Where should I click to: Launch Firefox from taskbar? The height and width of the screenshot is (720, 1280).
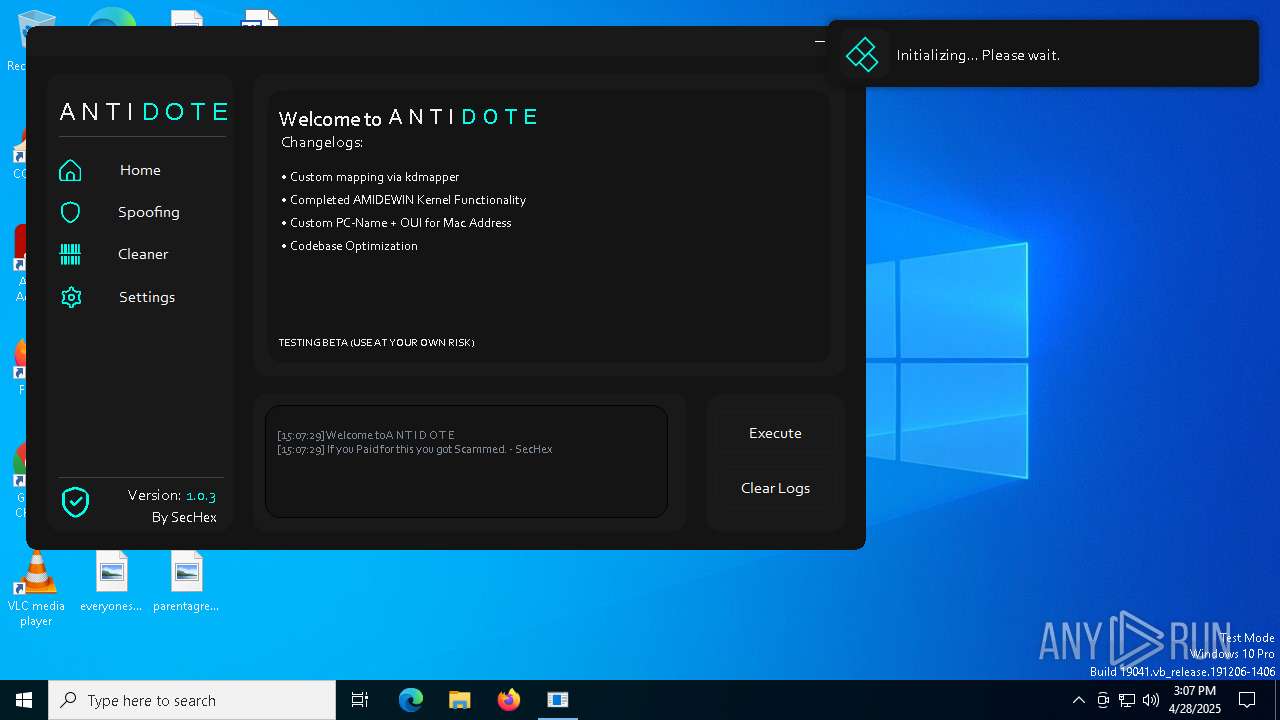coord(509,700)
